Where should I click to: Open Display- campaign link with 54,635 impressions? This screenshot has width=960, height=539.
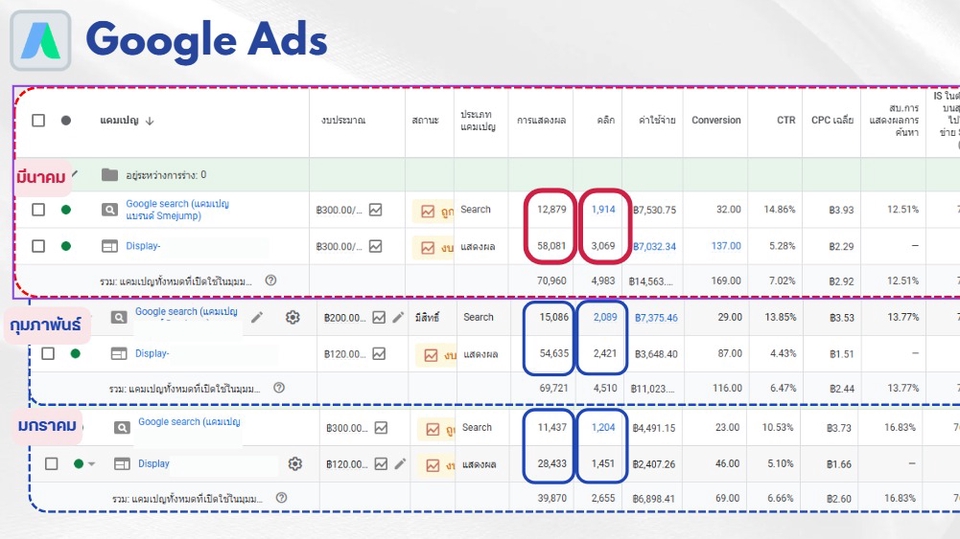[x=152, y=353]
